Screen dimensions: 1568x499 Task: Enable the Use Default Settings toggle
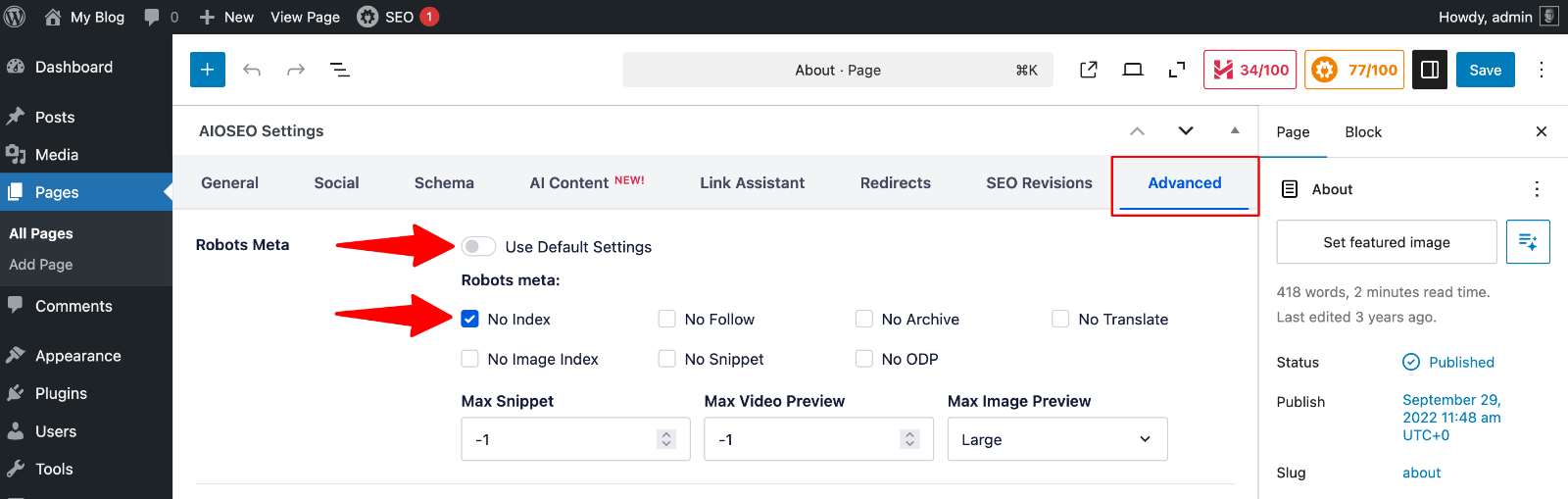coord(478,247)
